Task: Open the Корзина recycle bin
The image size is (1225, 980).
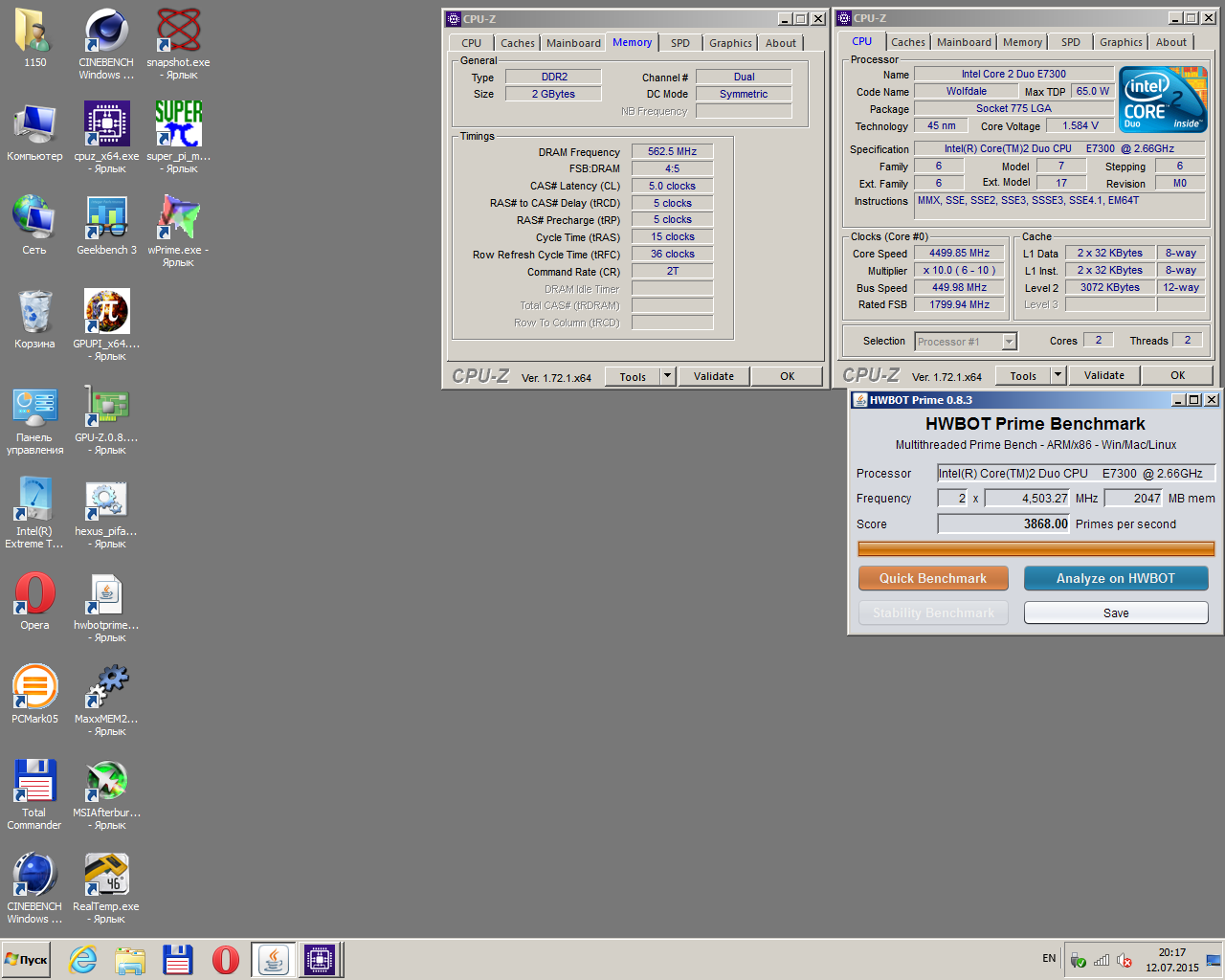Action: [34, 320]
